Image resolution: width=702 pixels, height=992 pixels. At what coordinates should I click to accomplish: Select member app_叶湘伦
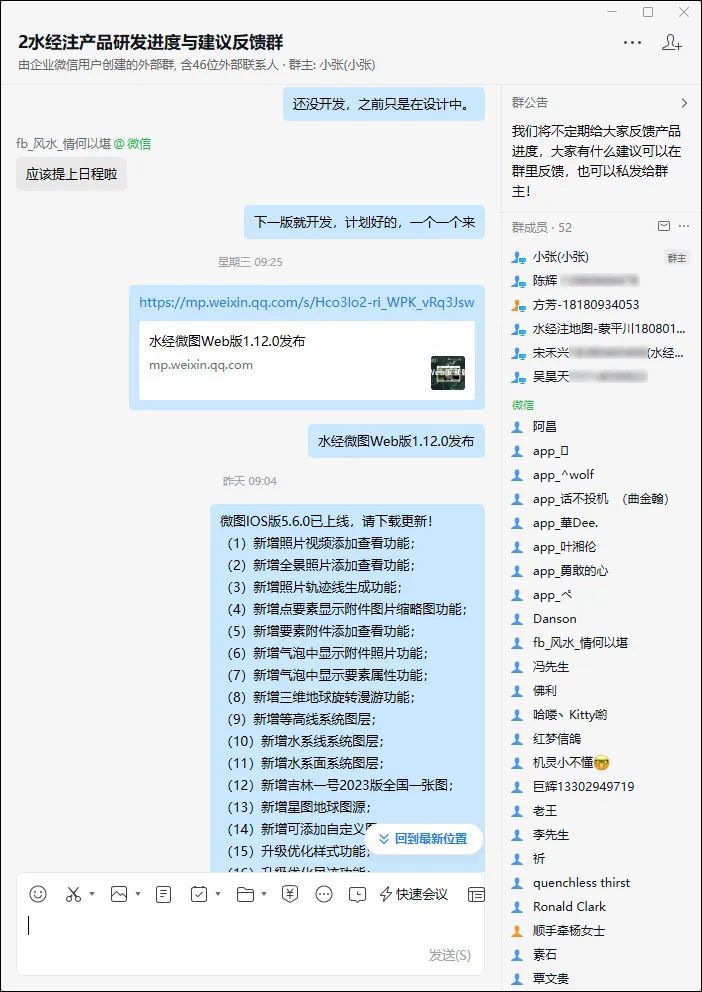pos(601,547)
